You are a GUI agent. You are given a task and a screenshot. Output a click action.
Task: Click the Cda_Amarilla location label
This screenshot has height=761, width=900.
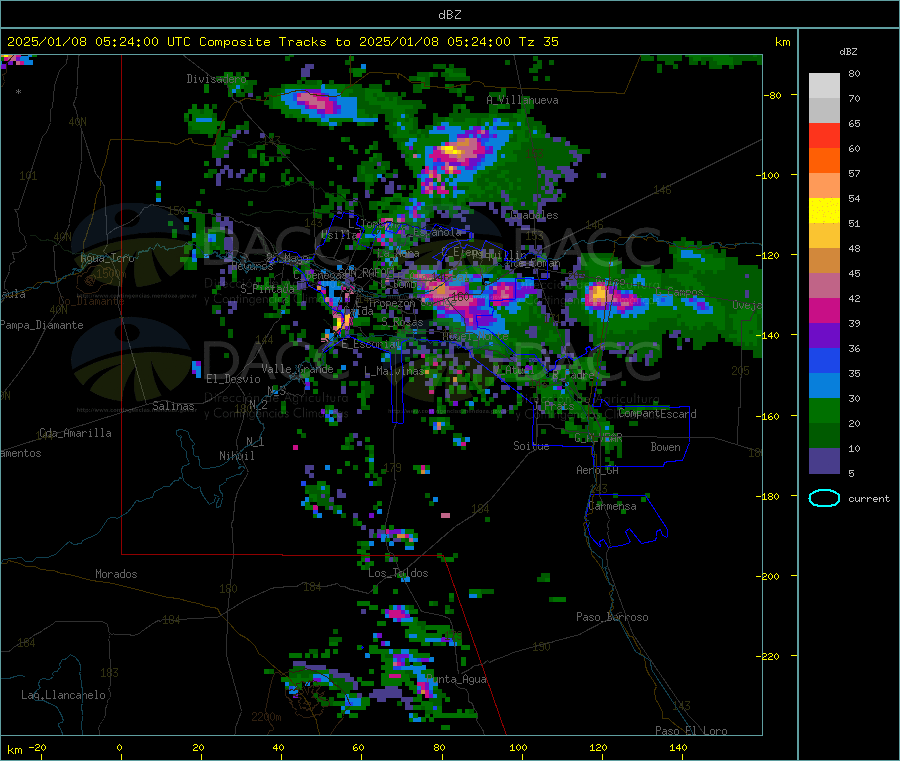[75, 433]
